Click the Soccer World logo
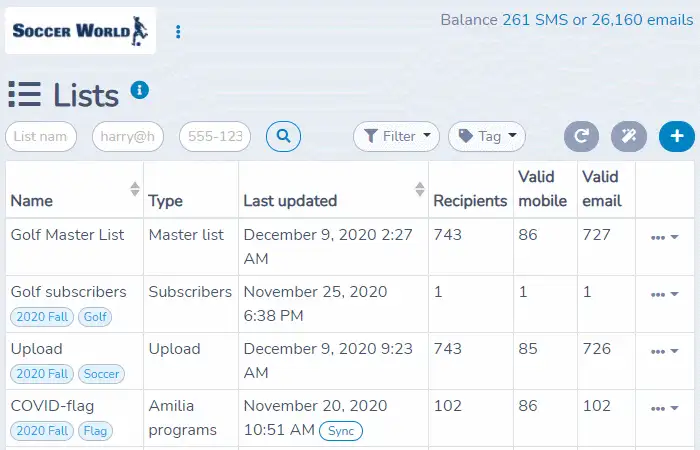Image resolution: width=700 pixels, height=450 pixels. coord(80,31)
